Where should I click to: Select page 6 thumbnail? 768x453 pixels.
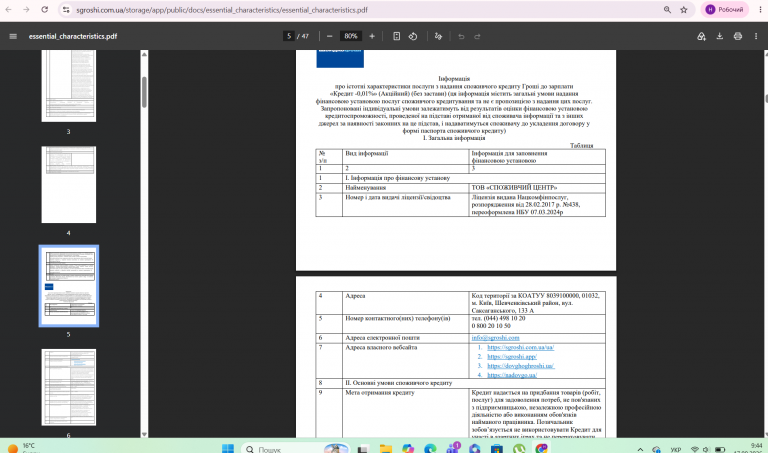[x=69, y=387]
